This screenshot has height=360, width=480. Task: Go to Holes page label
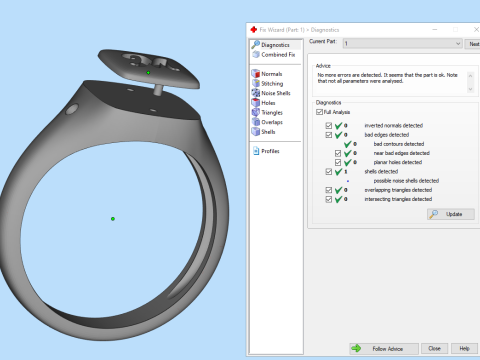pos(268,103)
